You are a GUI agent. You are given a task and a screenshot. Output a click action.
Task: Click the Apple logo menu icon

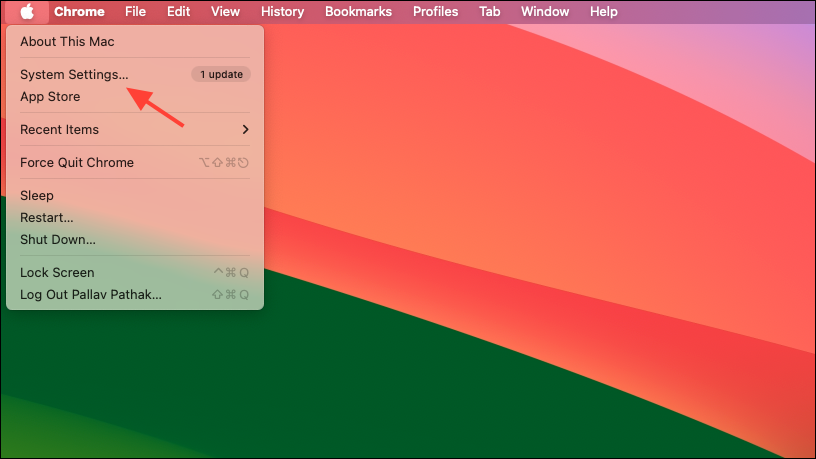coord(27,11)
